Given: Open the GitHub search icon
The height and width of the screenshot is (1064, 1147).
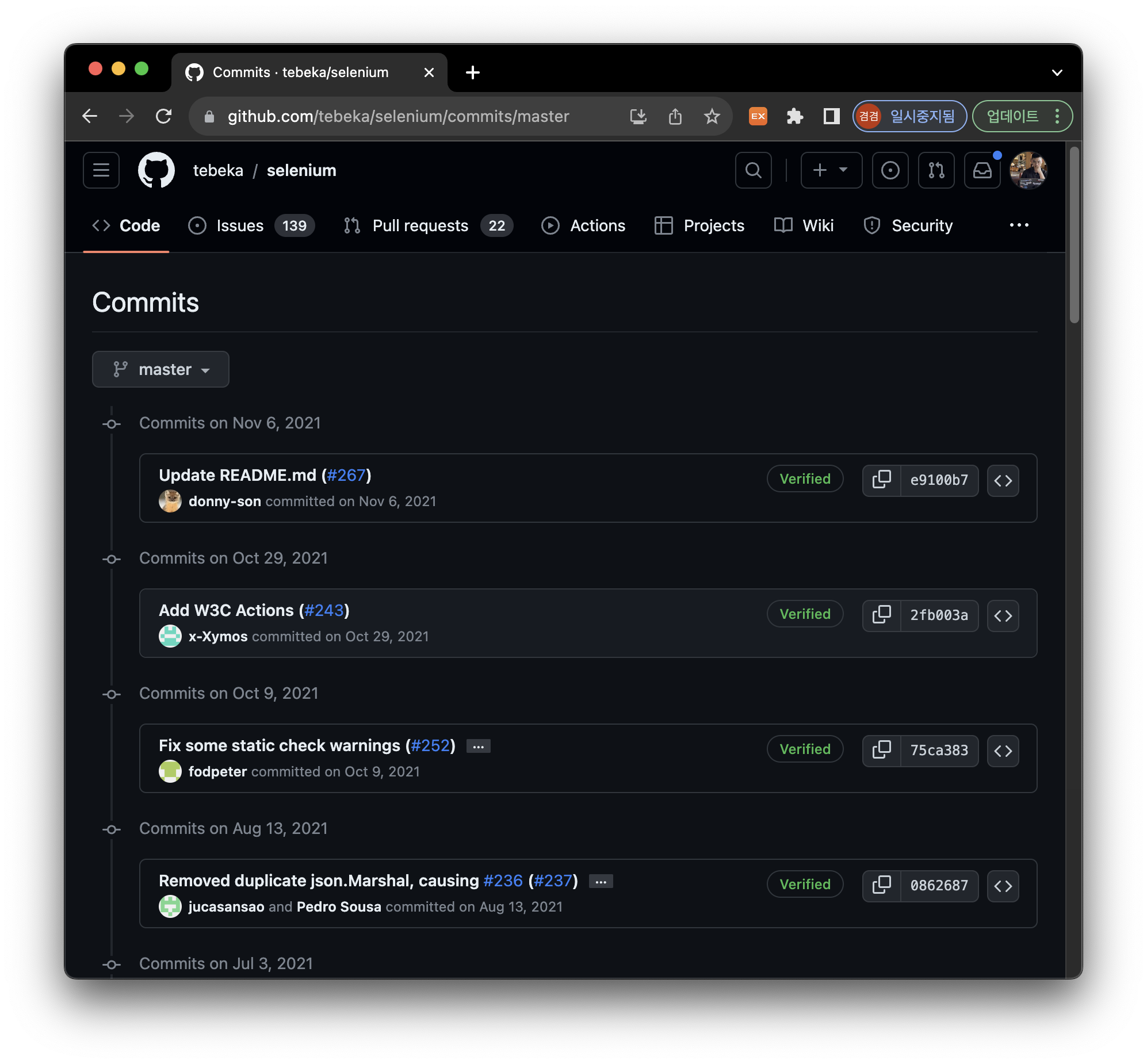Looking at the screenshot, I should (753, 170).
